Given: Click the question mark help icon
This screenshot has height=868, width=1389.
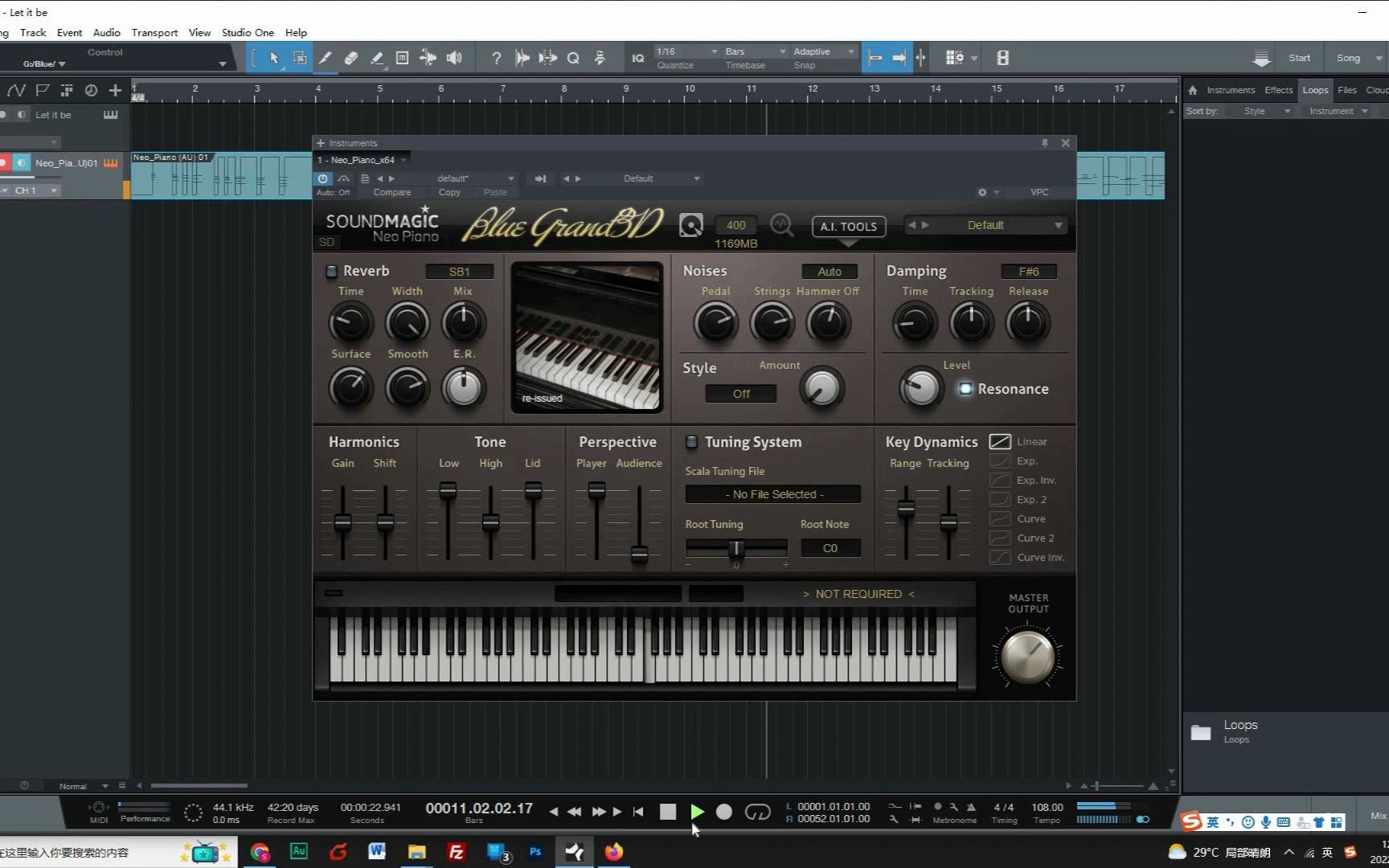Looking at the screenshot, I should [x=496, y=58].
